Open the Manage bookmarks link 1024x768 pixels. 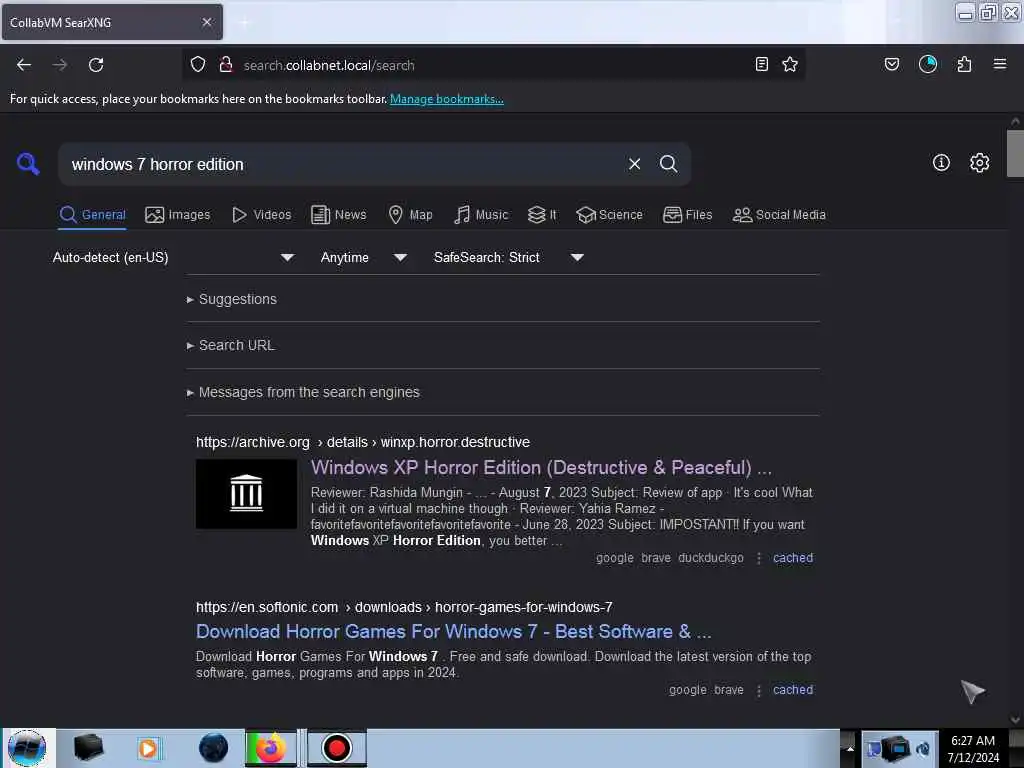tap(447, 99)
